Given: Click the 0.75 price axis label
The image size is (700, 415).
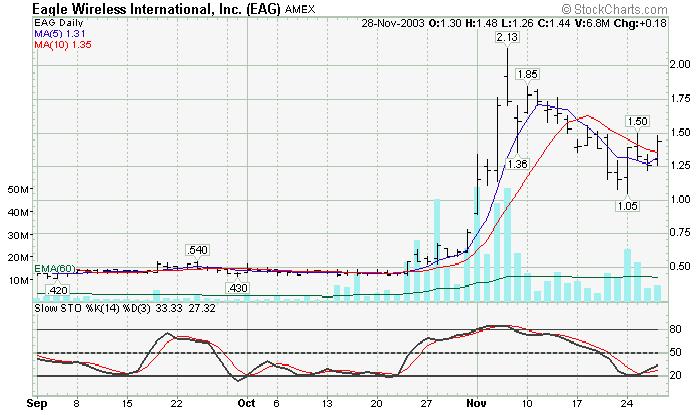Looking at the screenshot, I should coord(681,232).
